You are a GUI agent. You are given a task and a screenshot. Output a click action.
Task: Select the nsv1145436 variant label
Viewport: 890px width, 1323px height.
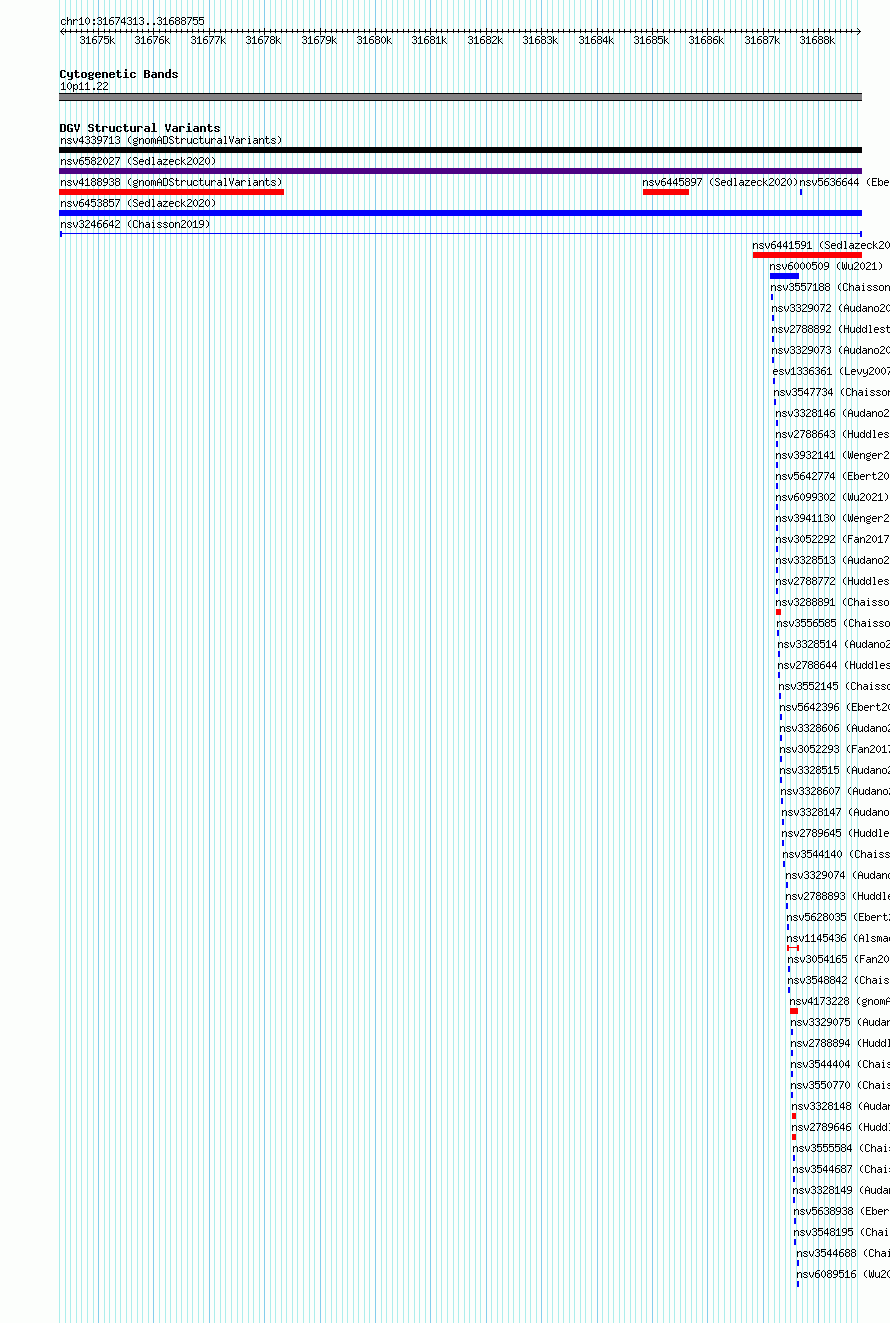[838, 938]
